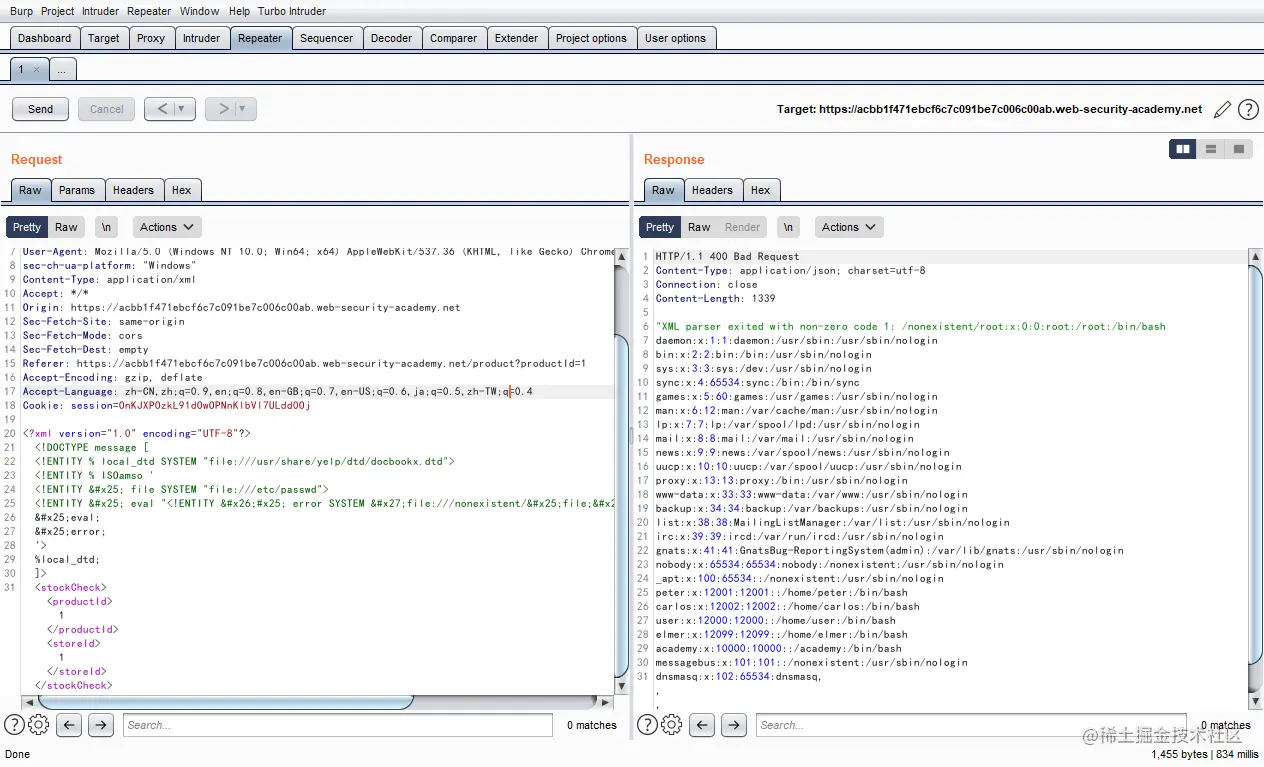Switch to Sequencer tab
This screenshot has width=1264, height=767.
(x=327, y=38)
